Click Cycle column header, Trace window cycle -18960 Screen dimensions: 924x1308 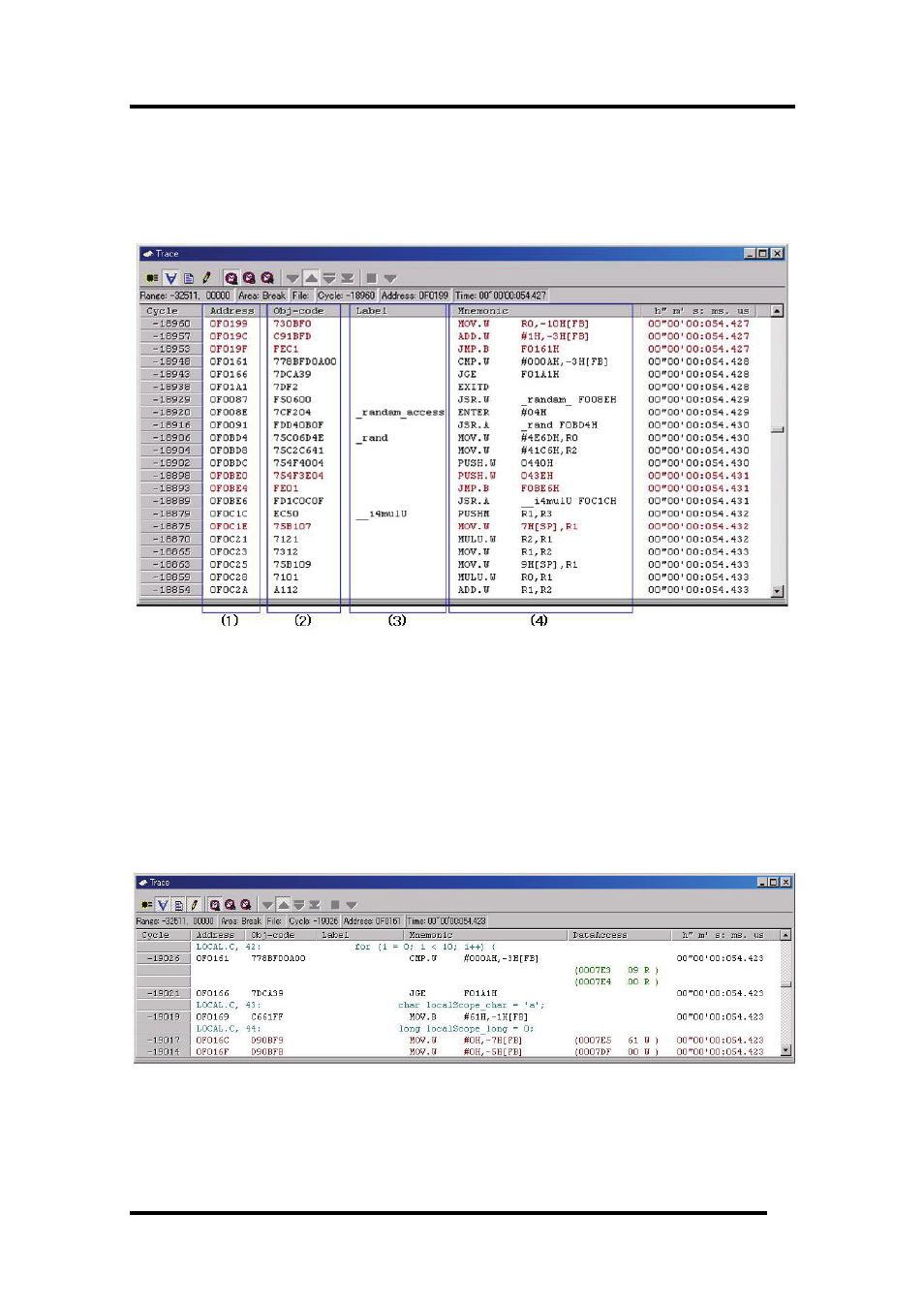(170, 311)
